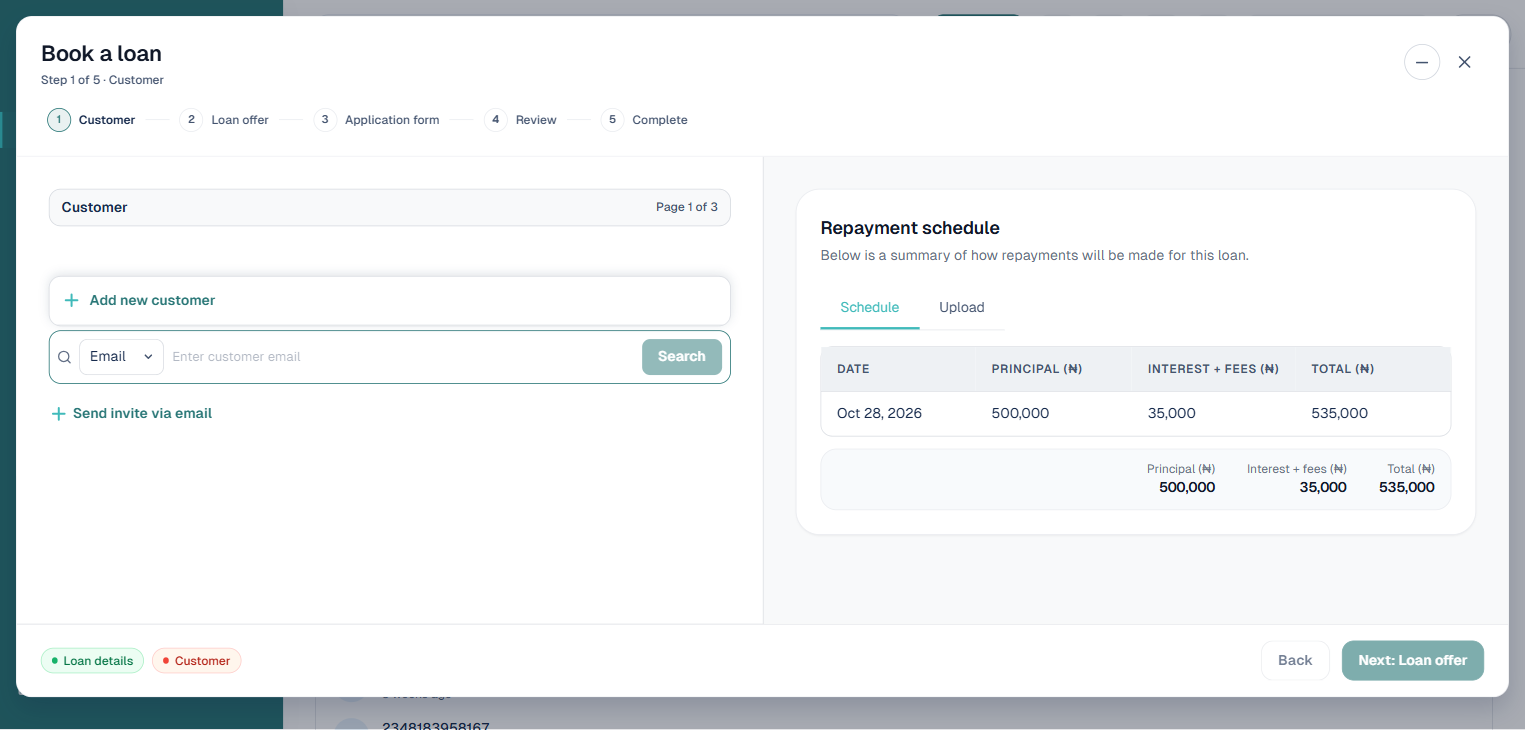Click Add new customer
Image resolution: width=1535 pixels, height=730 pixels.
(x=390, y=300)
